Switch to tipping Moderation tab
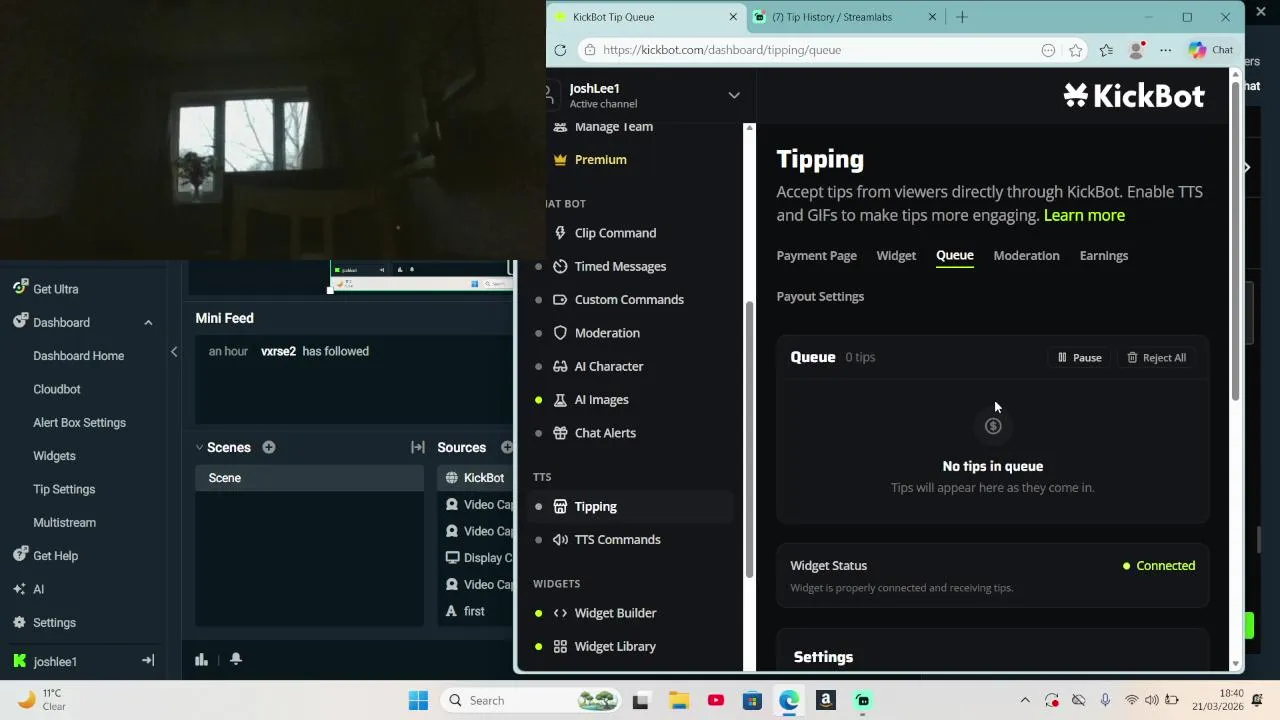Viewport: 1280px width, 720px height. coord(1026,256)
